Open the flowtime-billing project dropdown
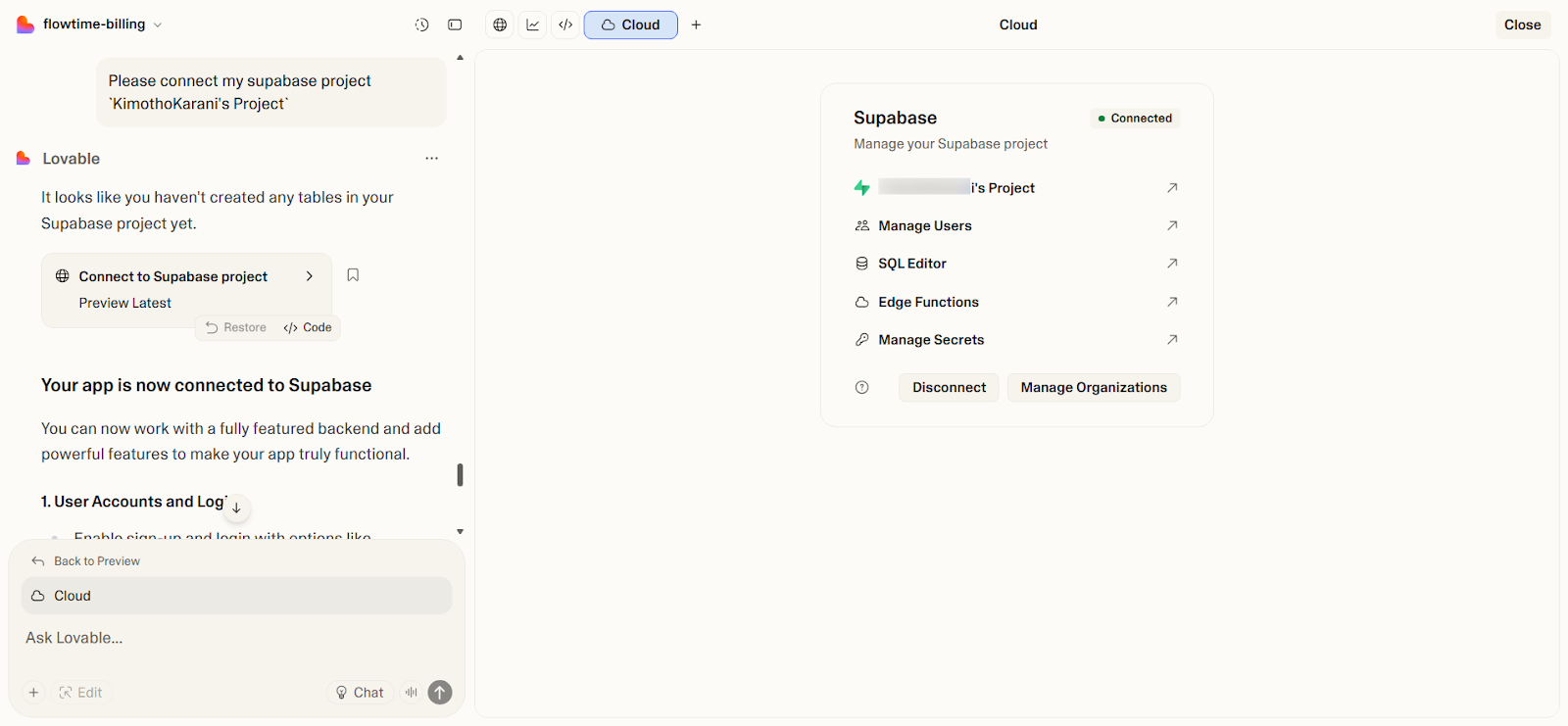 tap(101, 24)
